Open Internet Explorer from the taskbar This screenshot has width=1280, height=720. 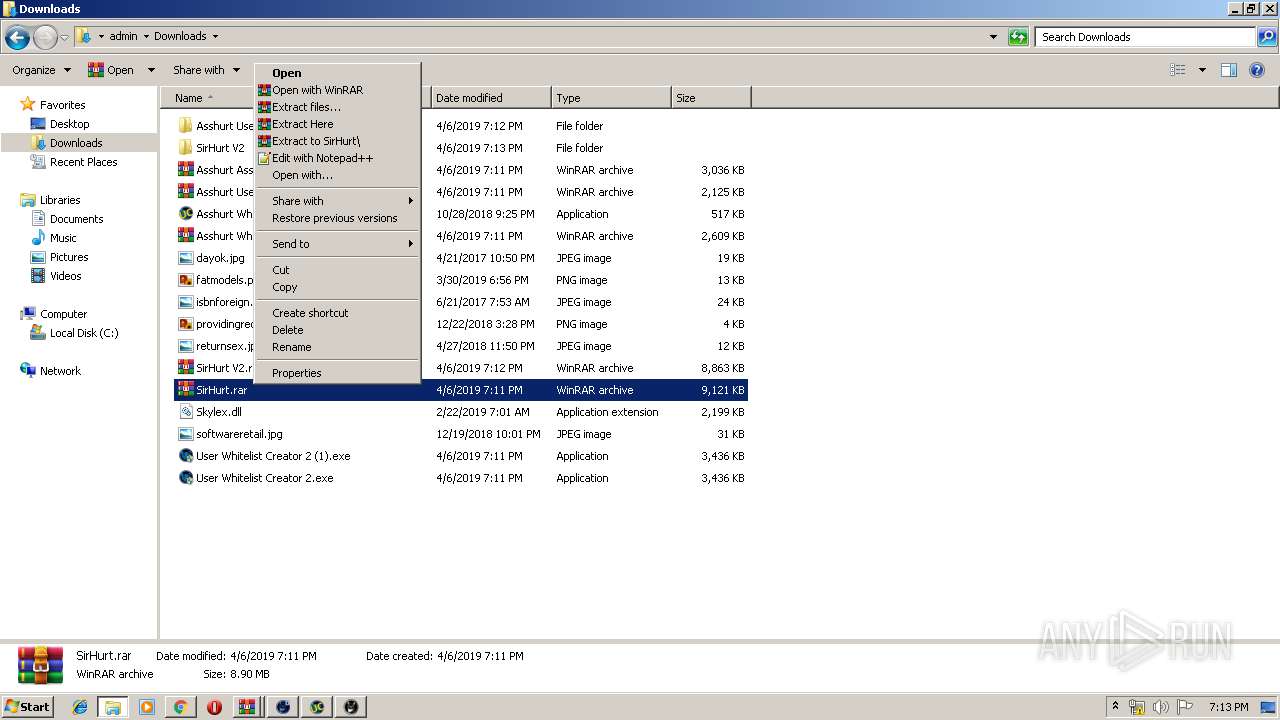coord(80,707)
